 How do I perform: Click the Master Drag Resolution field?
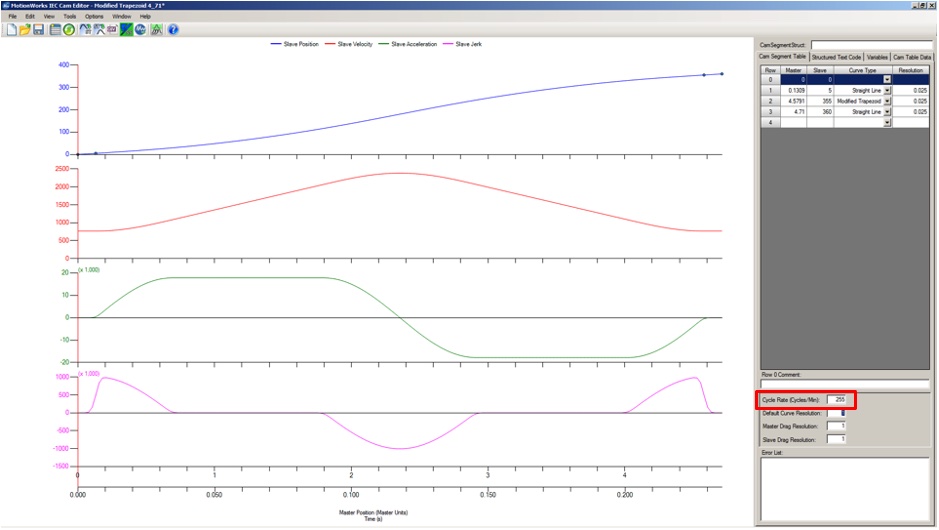coord(836,426)
